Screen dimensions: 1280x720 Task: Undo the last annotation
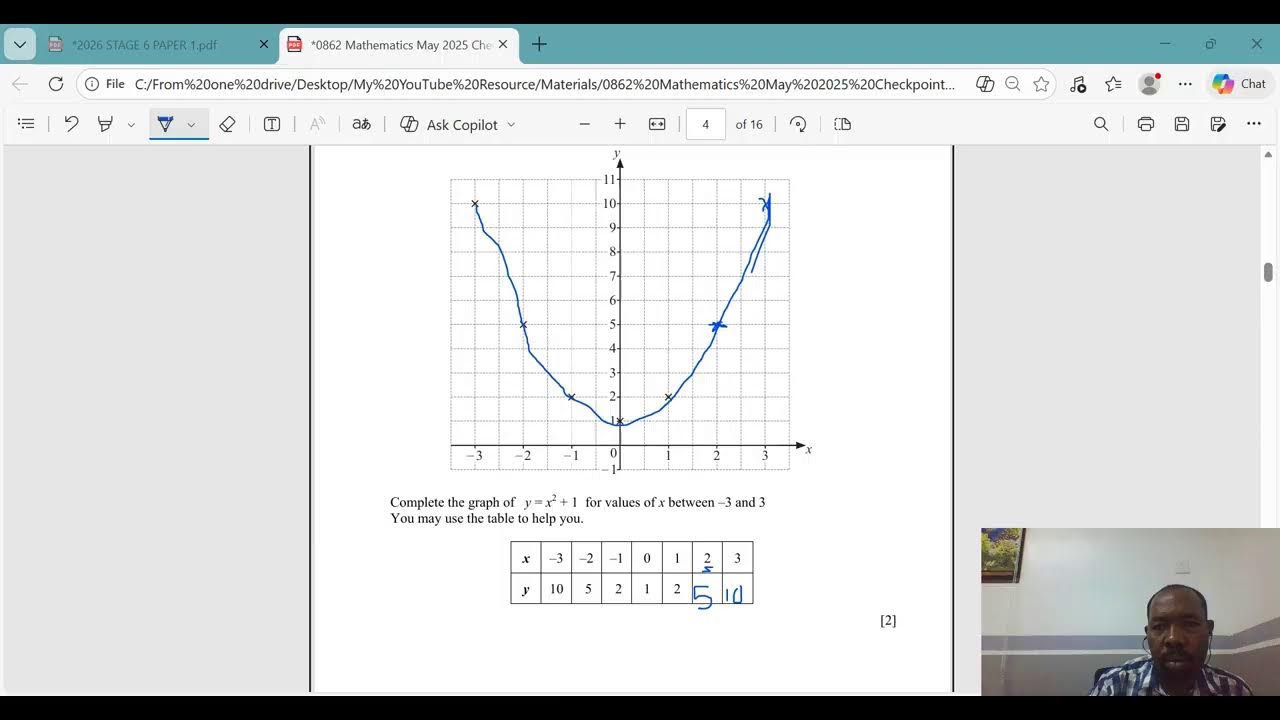71,124
